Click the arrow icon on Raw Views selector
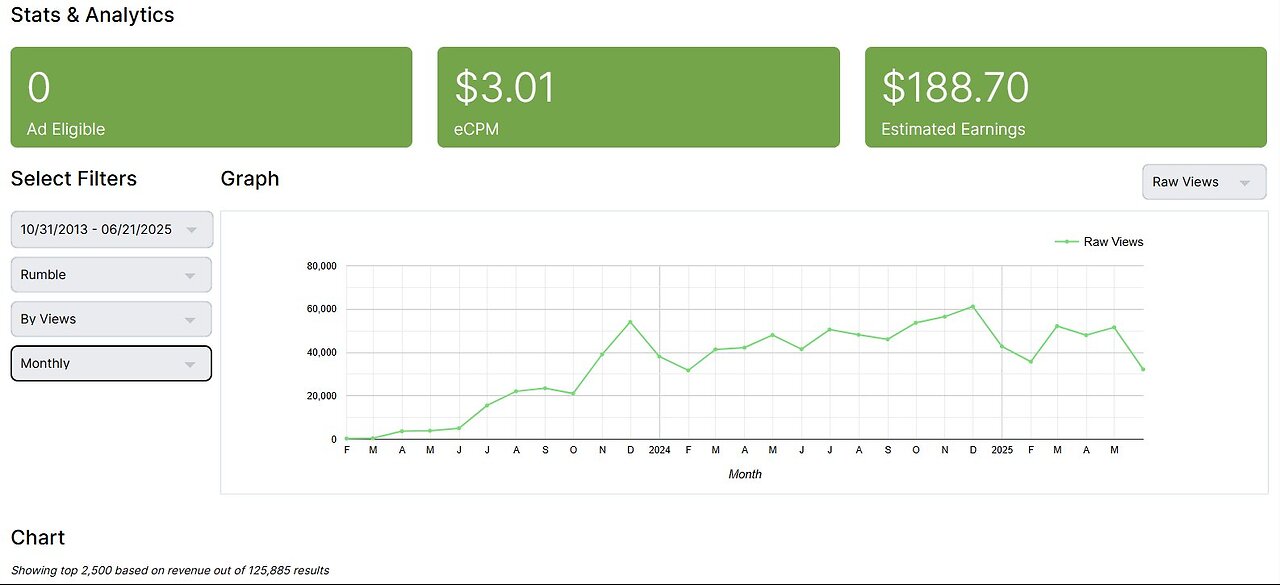 1245,183
